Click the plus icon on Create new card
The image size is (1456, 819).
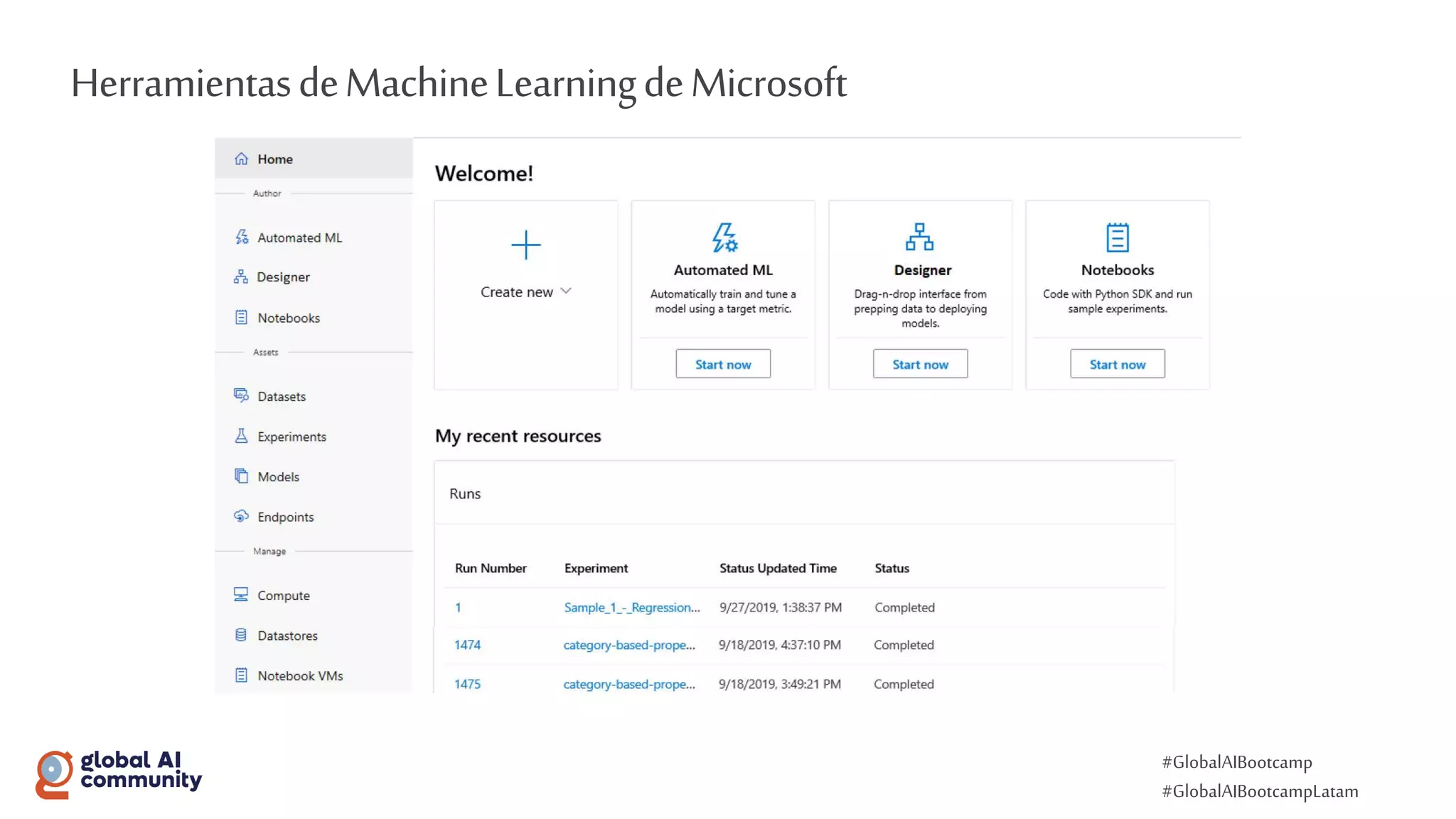pos(526,245)
